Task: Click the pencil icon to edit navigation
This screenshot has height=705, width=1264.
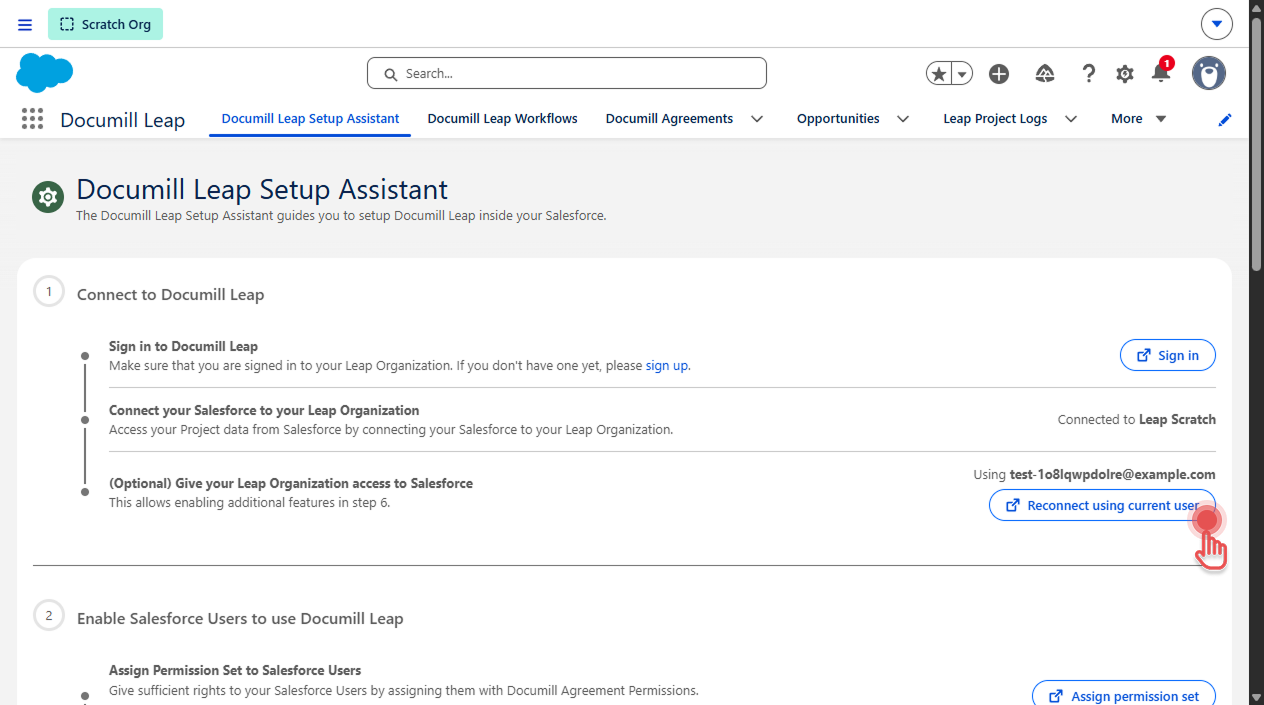Action: tap(1225, 119)
